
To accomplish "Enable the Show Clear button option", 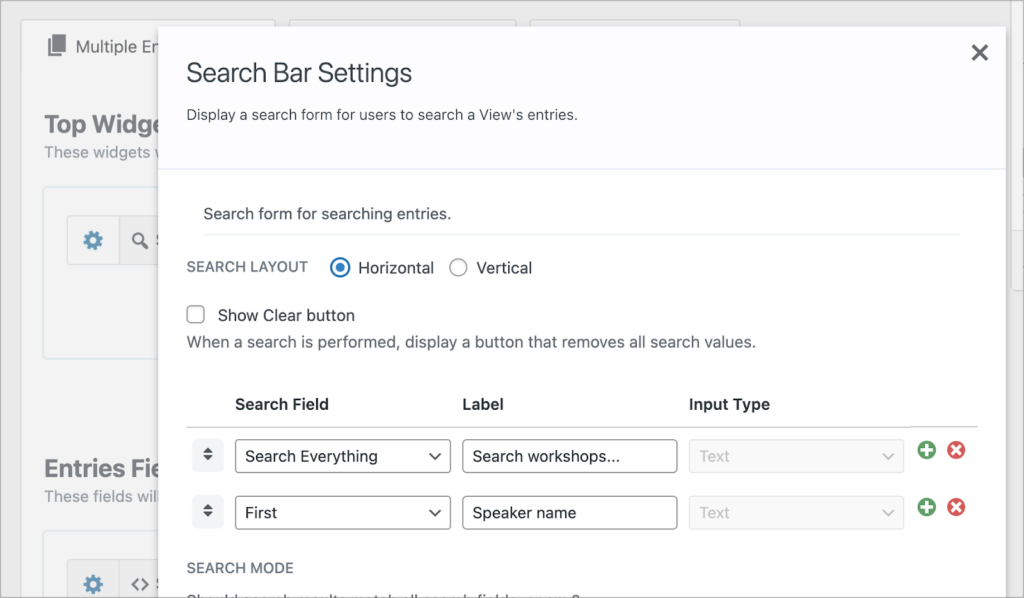I will 196,314.
